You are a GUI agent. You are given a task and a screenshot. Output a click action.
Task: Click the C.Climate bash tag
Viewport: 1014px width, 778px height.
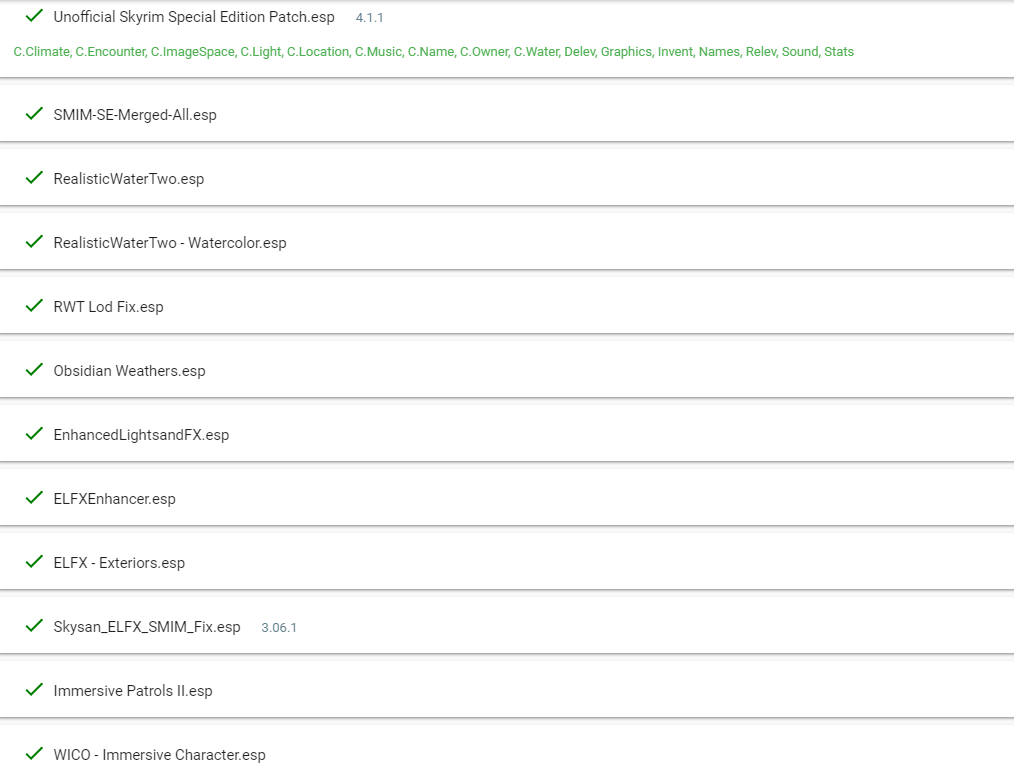pyautogui.click(x=42, y=52)
